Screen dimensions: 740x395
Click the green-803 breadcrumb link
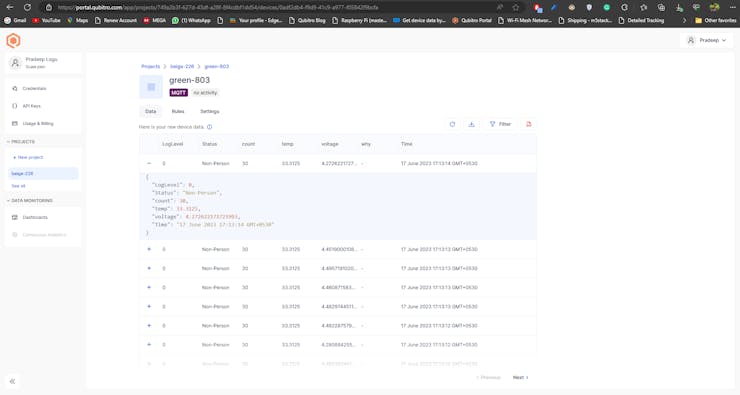217,67
